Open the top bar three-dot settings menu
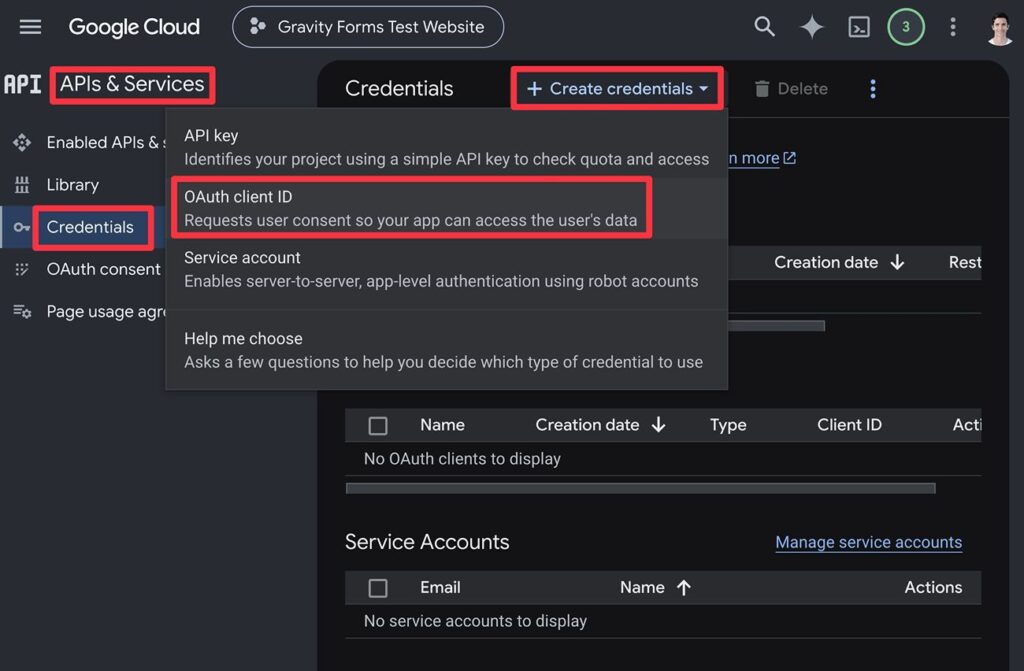The image size is (1024, 671). tap(953, 27)
